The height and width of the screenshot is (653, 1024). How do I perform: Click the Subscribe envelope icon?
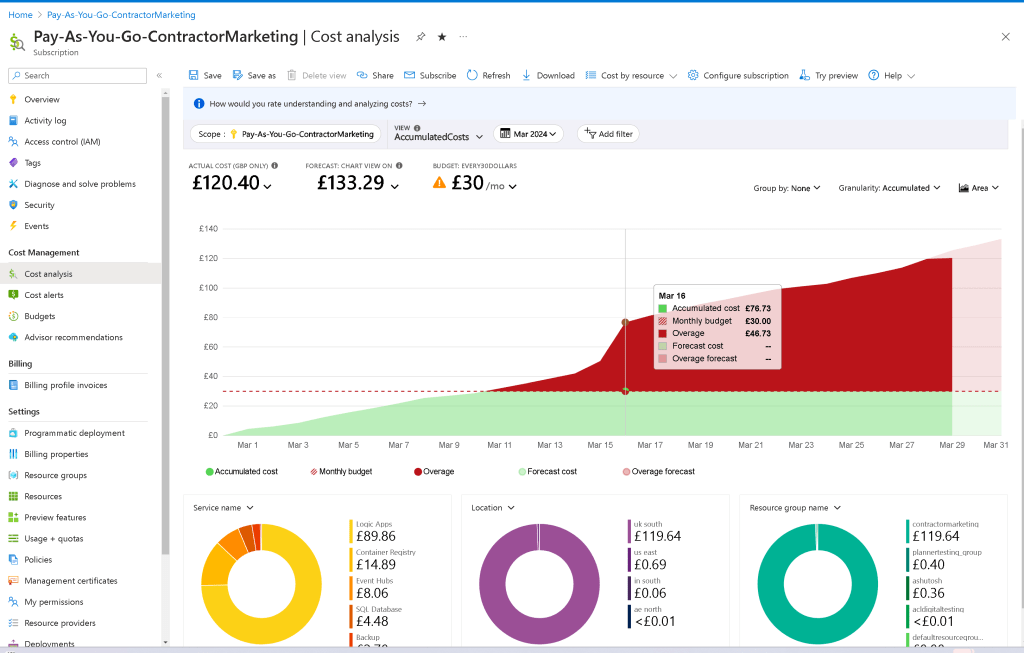[409, 75]
